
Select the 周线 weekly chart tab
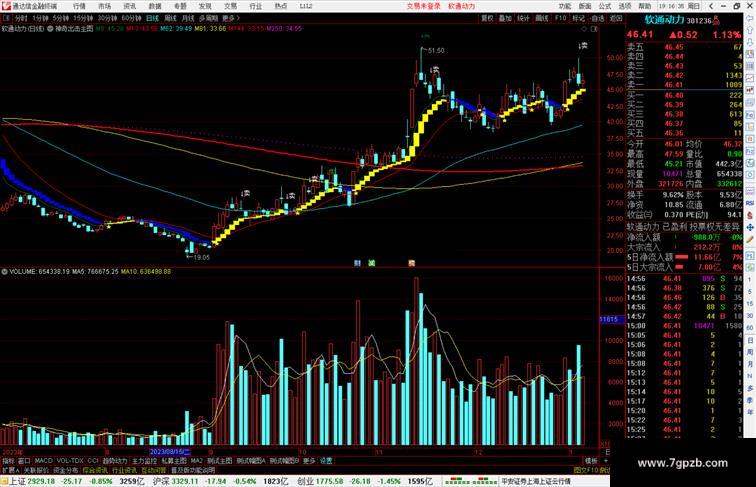click(170, 18)
